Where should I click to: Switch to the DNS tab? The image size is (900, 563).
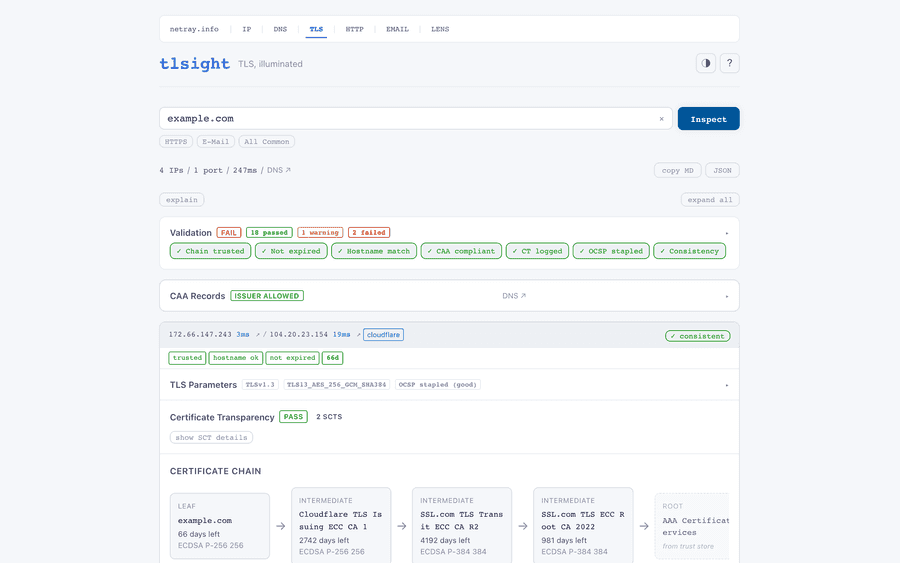(x=280, y=29)
